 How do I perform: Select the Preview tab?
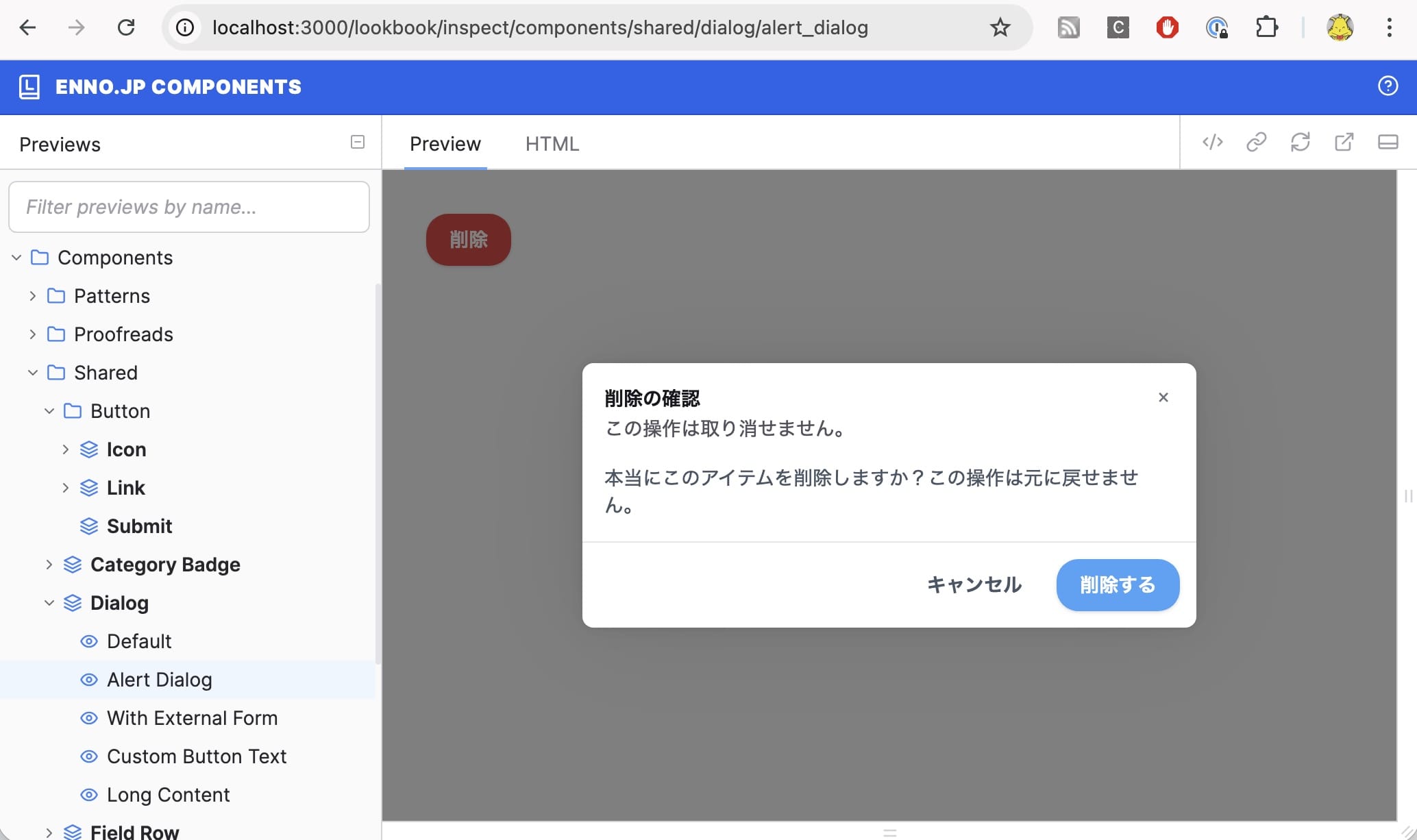pos(445,144)
